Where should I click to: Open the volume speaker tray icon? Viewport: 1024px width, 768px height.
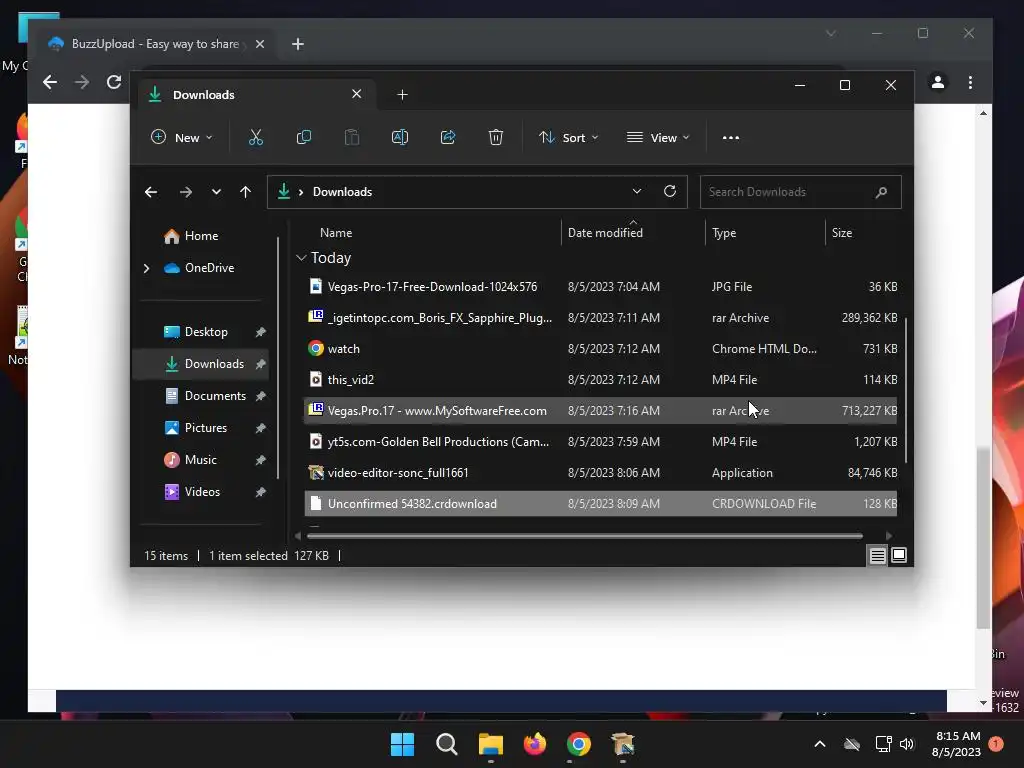(x=906, y=744)
